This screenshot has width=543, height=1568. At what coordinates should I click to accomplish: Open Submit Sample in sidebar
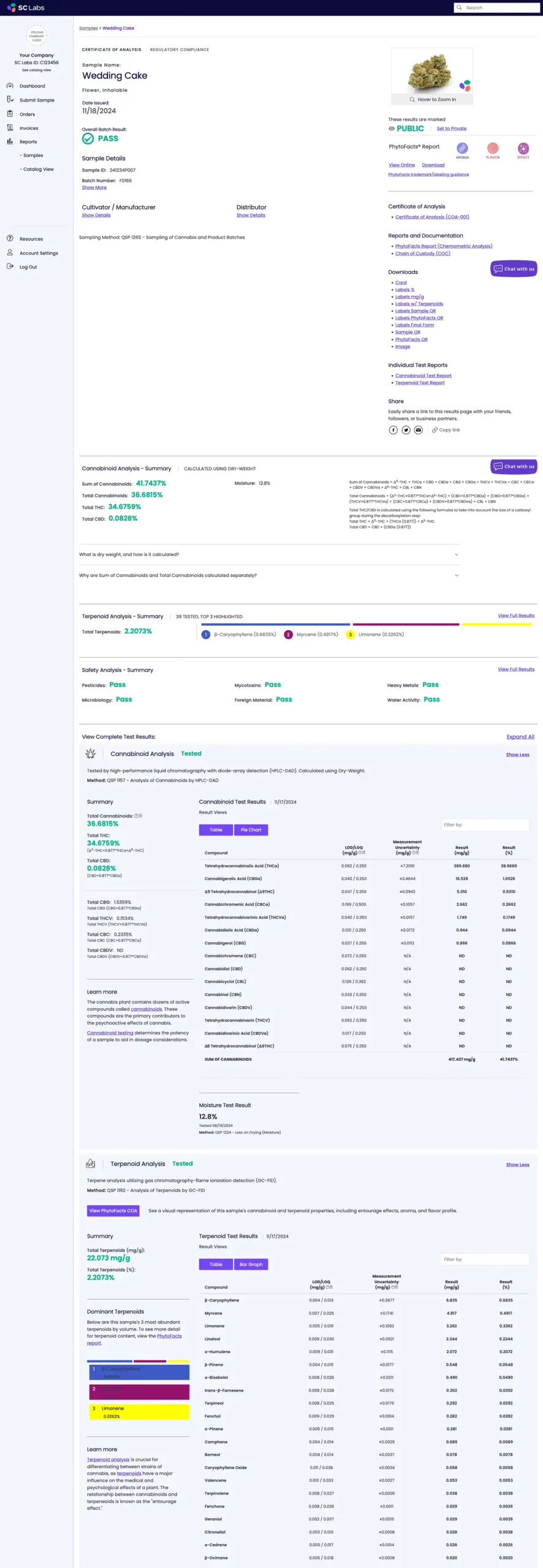(x=37, y=100)
